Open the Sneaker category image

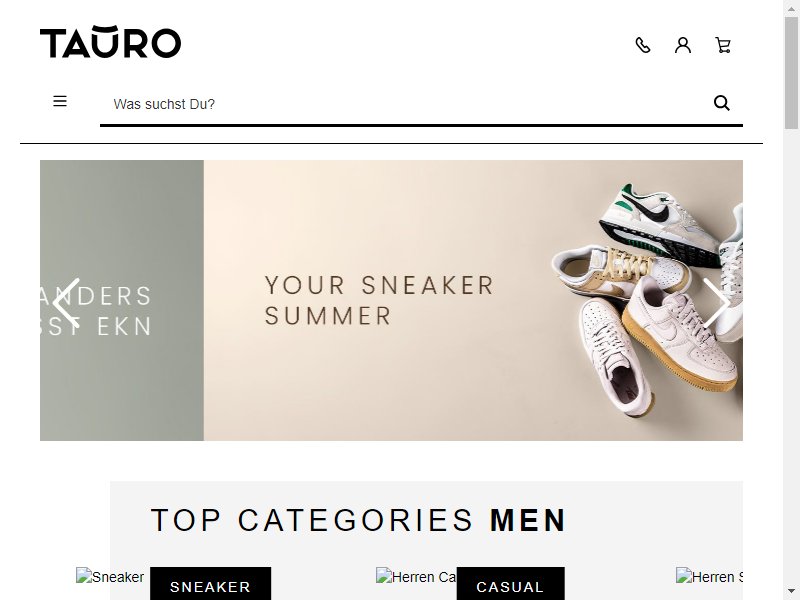tap(110, 577)
